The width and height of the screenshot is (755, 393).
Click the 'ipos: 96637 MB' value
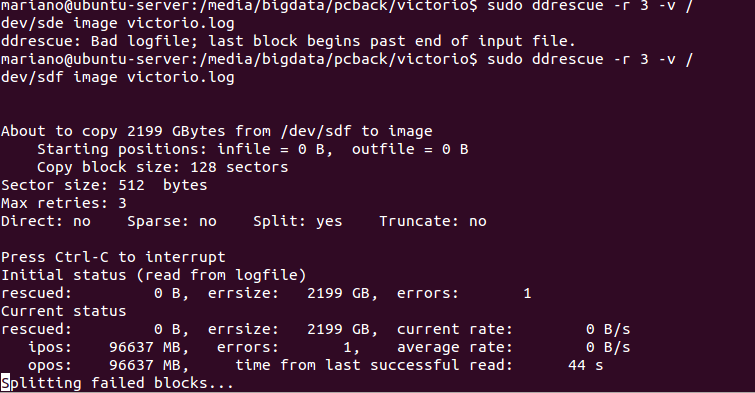coord(108,347)
